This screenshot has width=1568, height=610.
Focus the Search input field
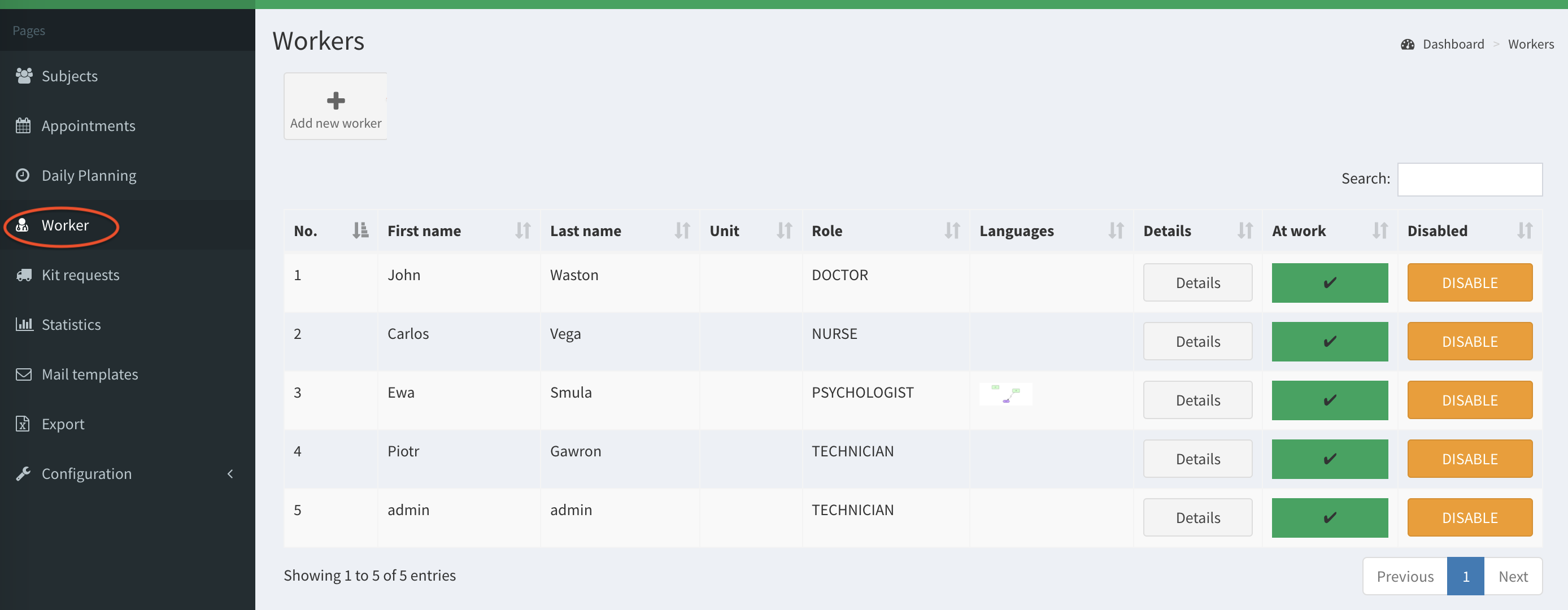[1469, 179]
